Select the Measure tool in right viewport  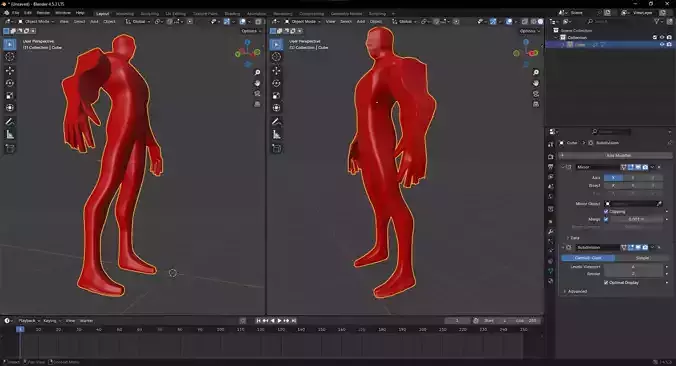click(276, 135)
